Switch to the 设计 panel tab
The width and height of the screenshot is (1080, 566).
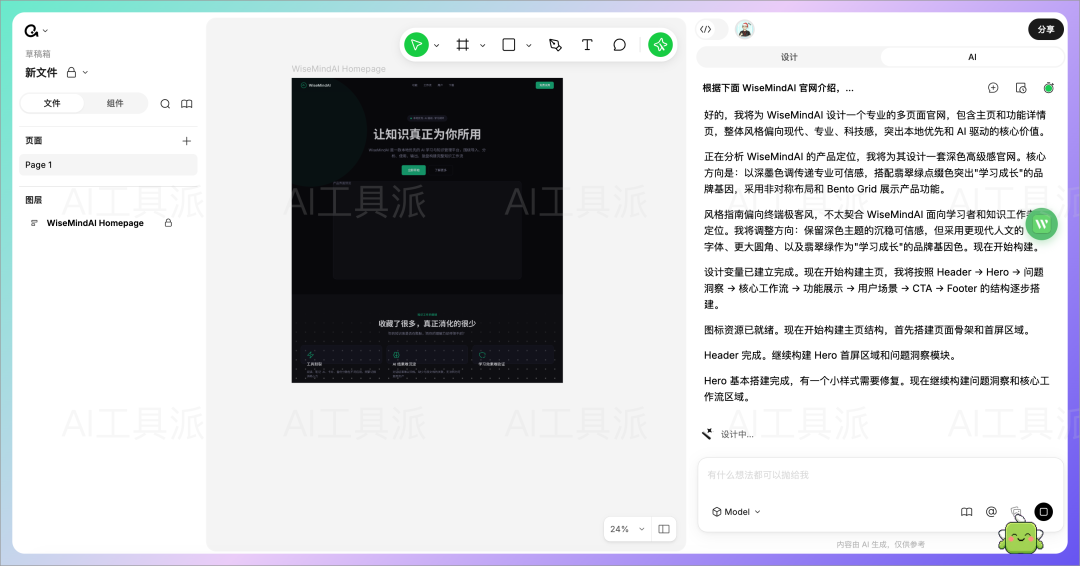pyautogui.click(x=789, y=57)
